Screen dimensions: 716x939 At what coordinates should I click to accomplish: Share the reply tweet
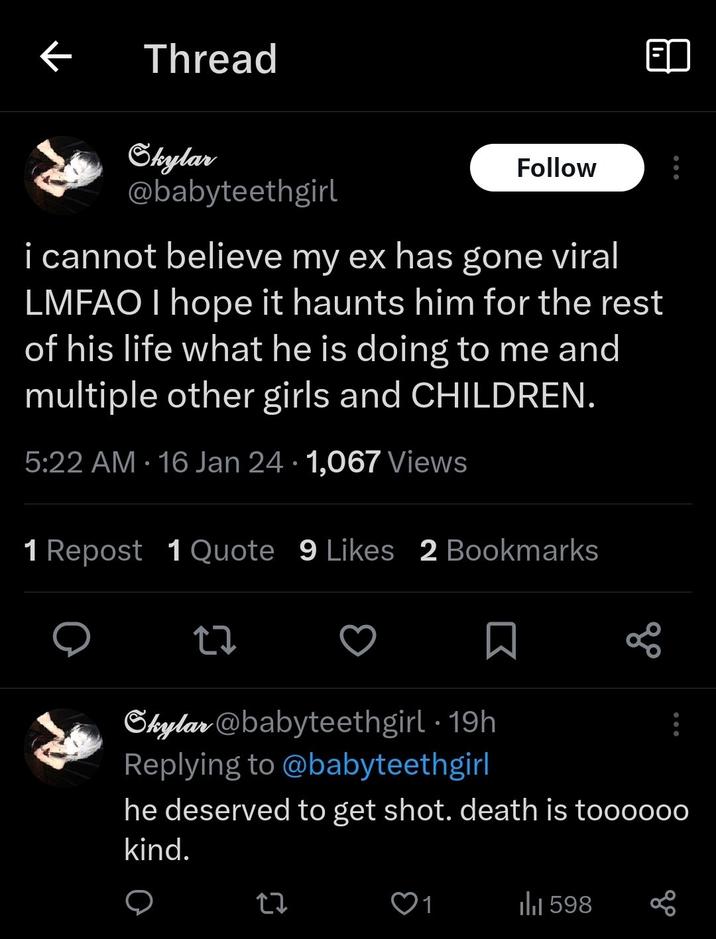point(663,904)
